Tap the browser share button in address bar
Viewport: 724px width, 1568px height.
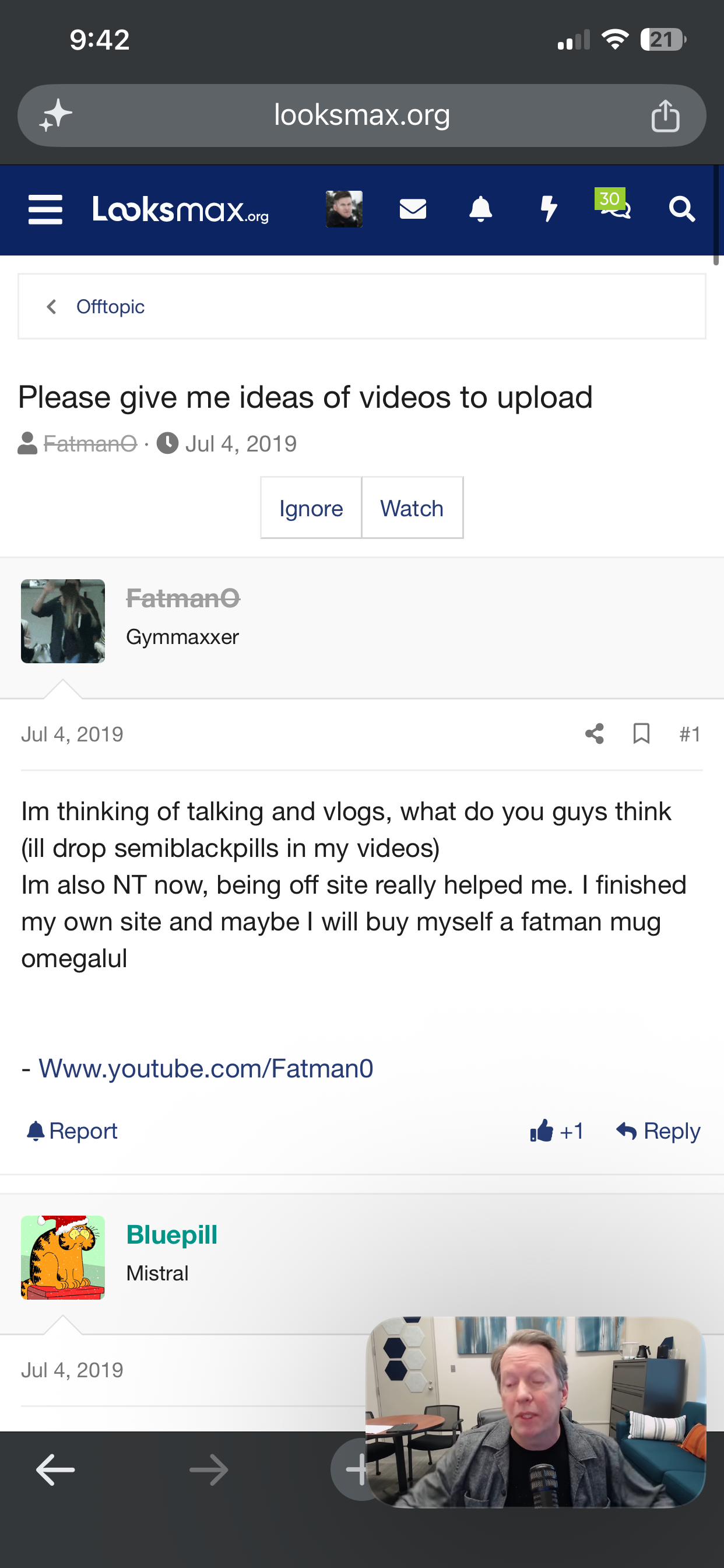point(665,116)
